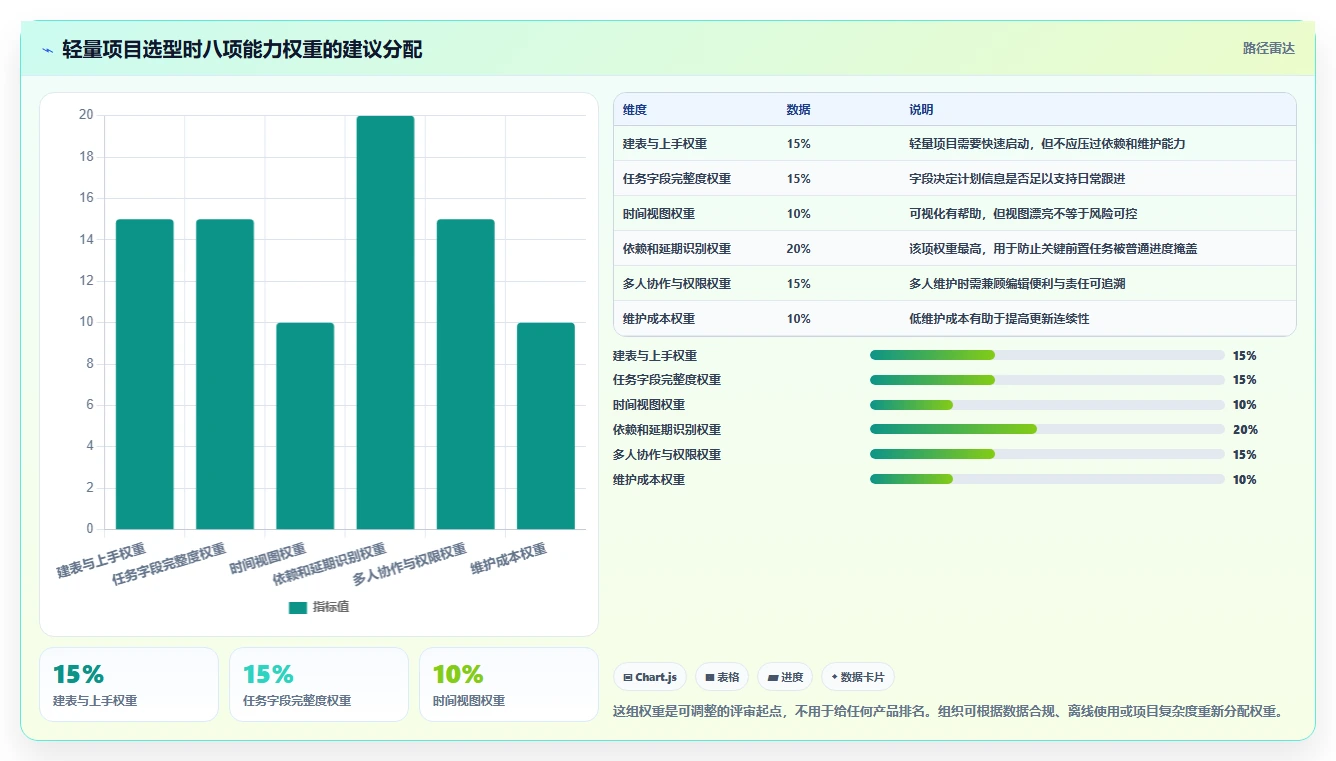
Task: Open the 15% 任务字段完整度权重 stat card
Action: pyautogui.click(x=319, y=685)
